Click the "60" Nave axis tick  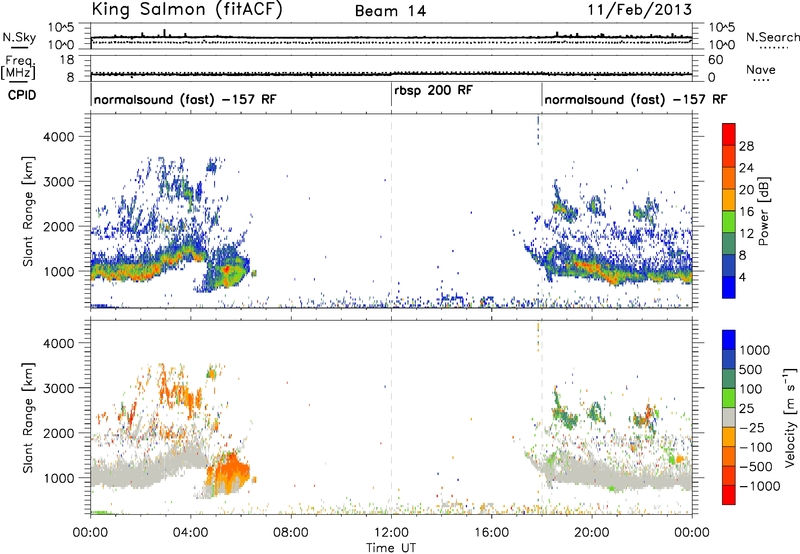pos(715,60)
